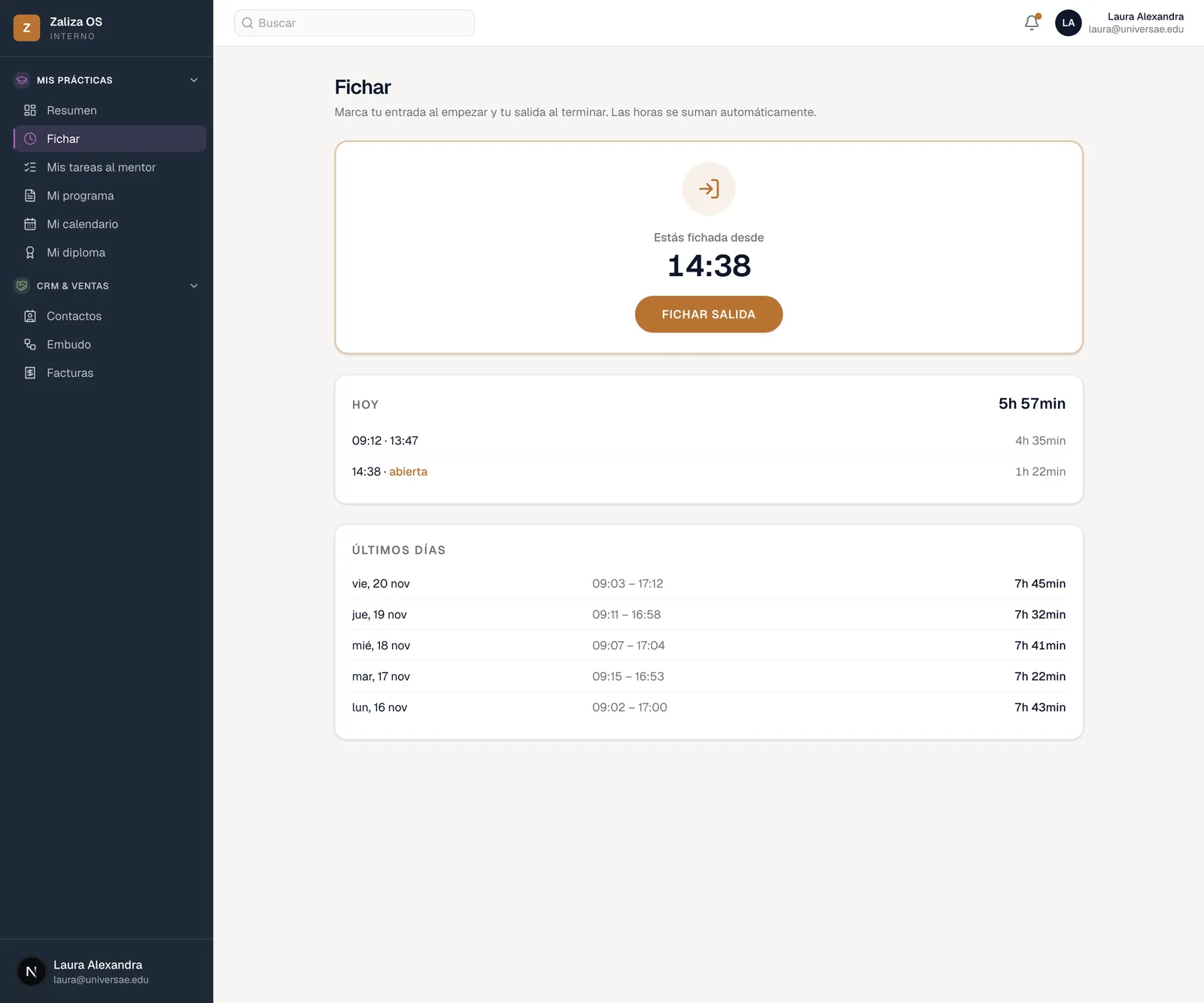Select the jue, 19 nov row
Viewport: 1204px width, 1003px height.
point(709,615)
